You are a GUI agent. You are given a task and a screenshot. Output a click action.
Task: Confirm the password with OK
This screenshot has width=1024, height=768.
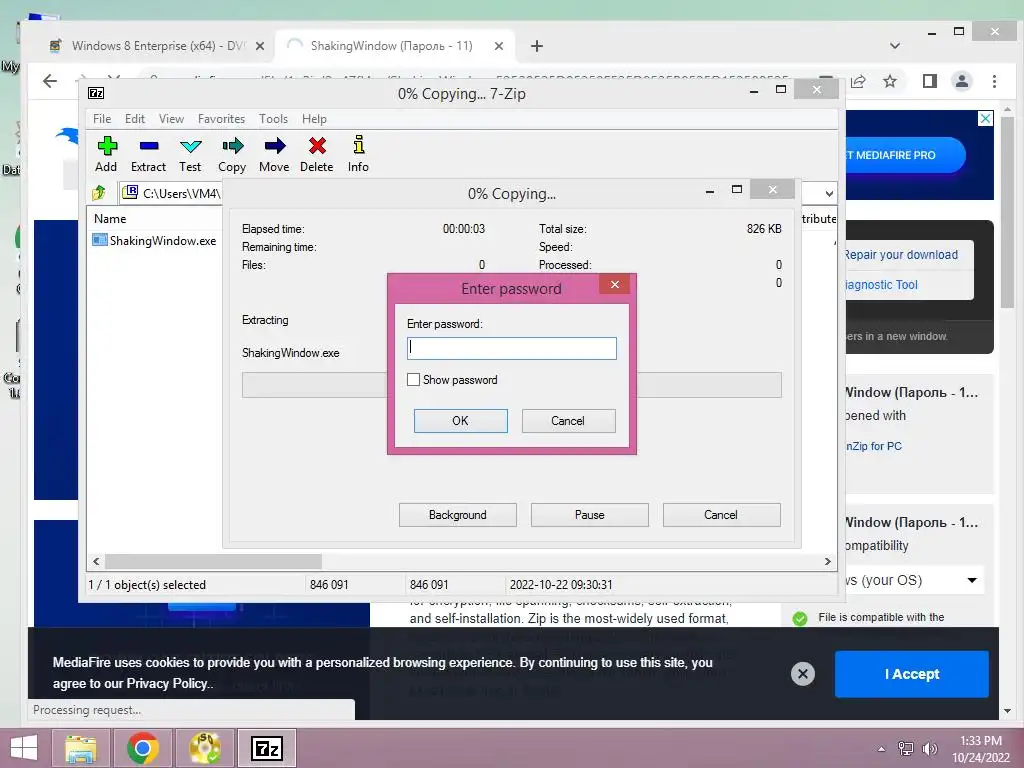(460, 421)
